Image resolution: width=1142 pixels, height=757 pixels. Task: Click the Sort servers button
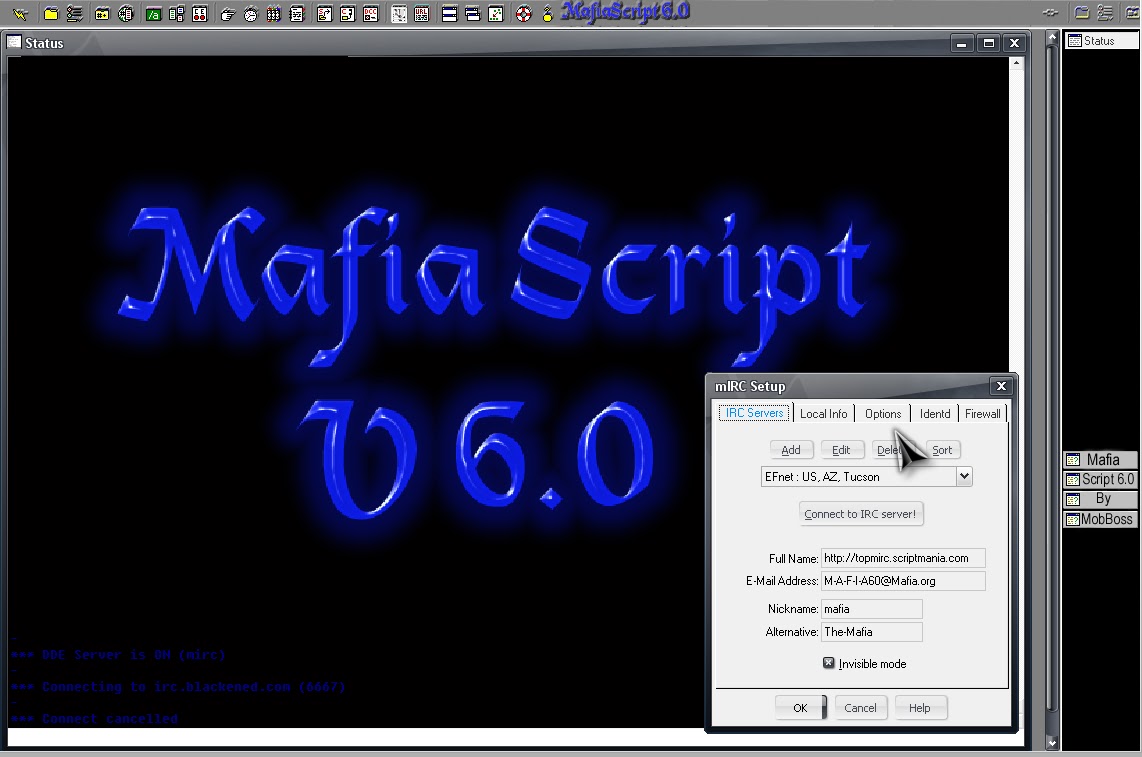point(942,450)
